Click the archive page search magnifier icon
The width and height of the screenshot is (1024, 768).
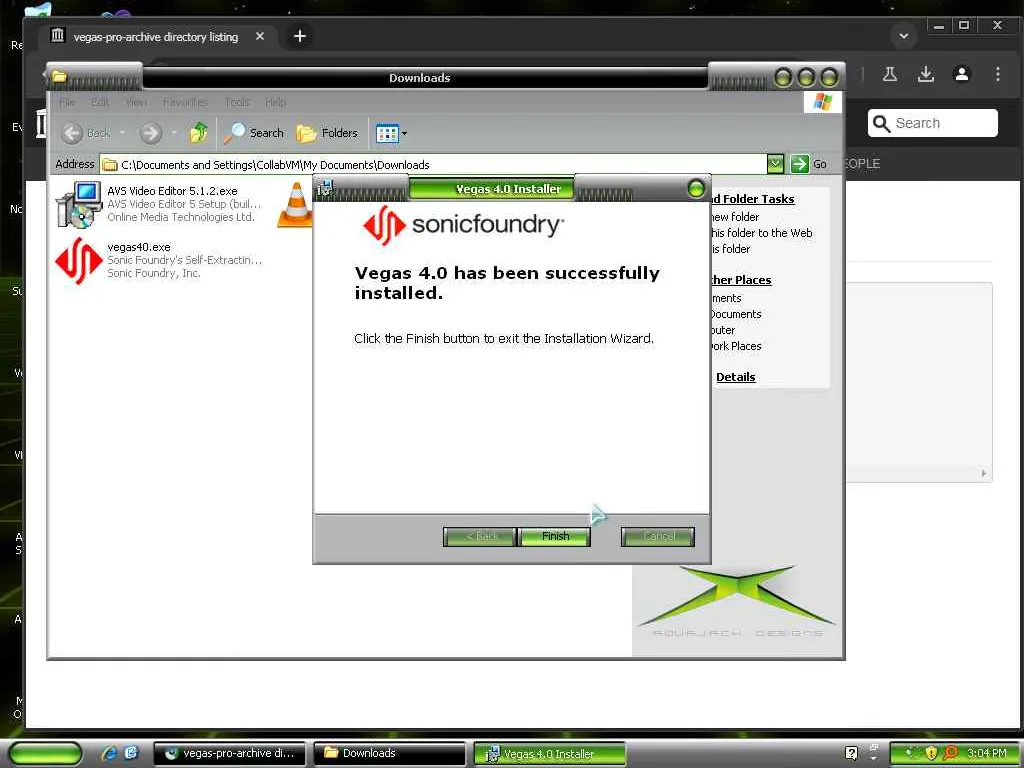[882, 123]
